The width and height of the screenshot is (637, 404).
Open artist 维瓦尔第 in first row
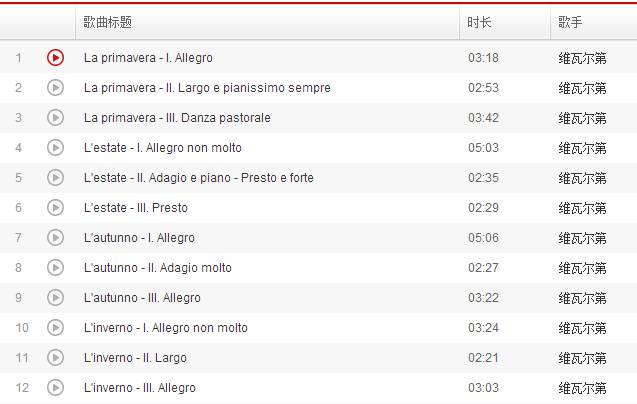[x=582, y=58]
